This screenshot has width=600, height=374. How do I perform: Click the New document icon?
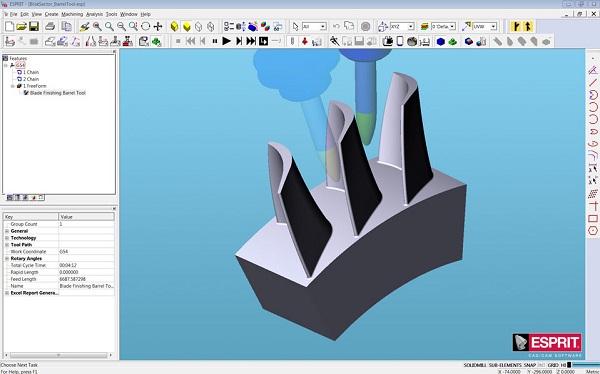[x=10, y=26]
